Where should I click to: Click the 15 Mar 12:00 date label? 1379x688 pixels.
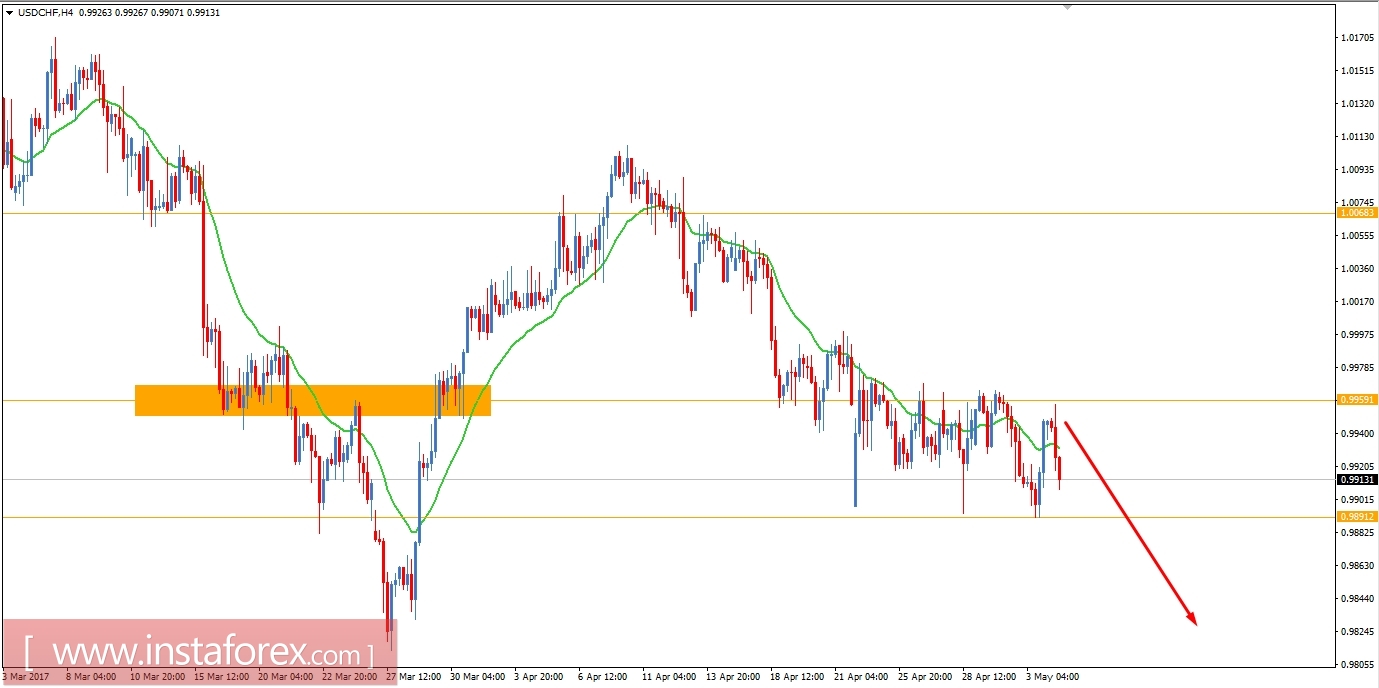tap(223, 677)
